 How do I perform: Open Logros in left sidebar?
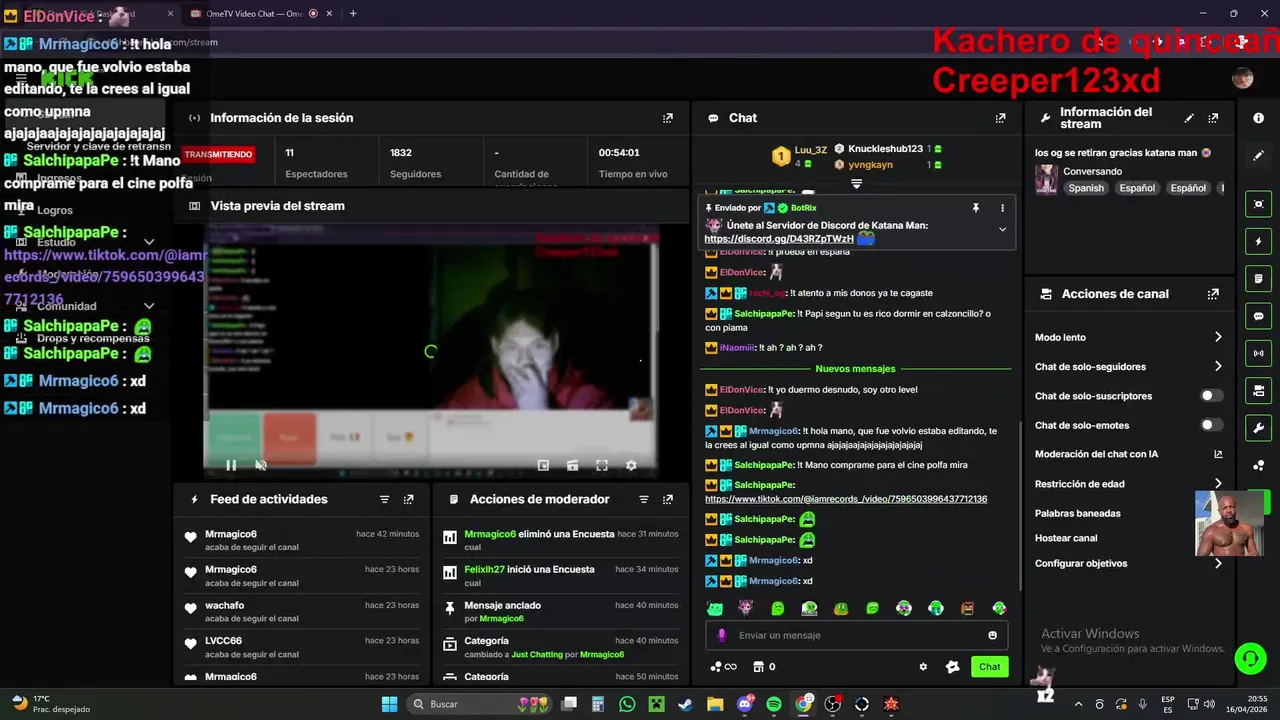tap(55, 210)
